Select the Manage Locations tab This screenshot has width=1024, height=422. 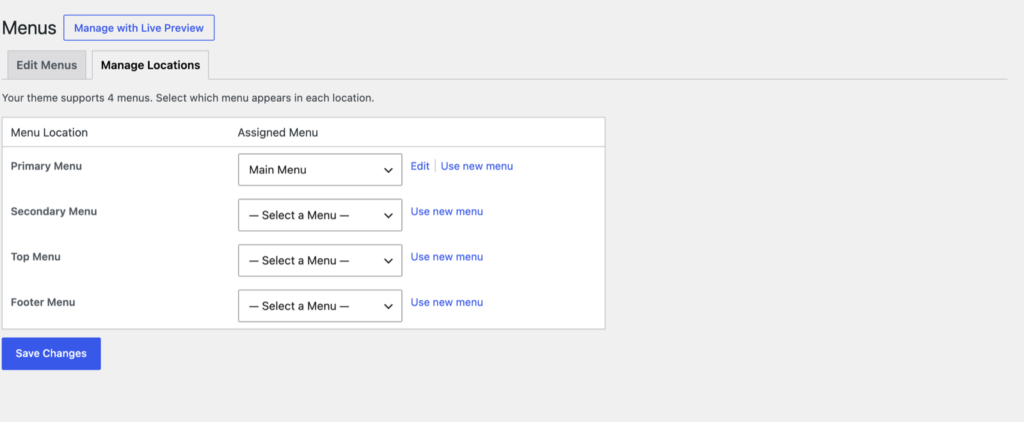150,65
